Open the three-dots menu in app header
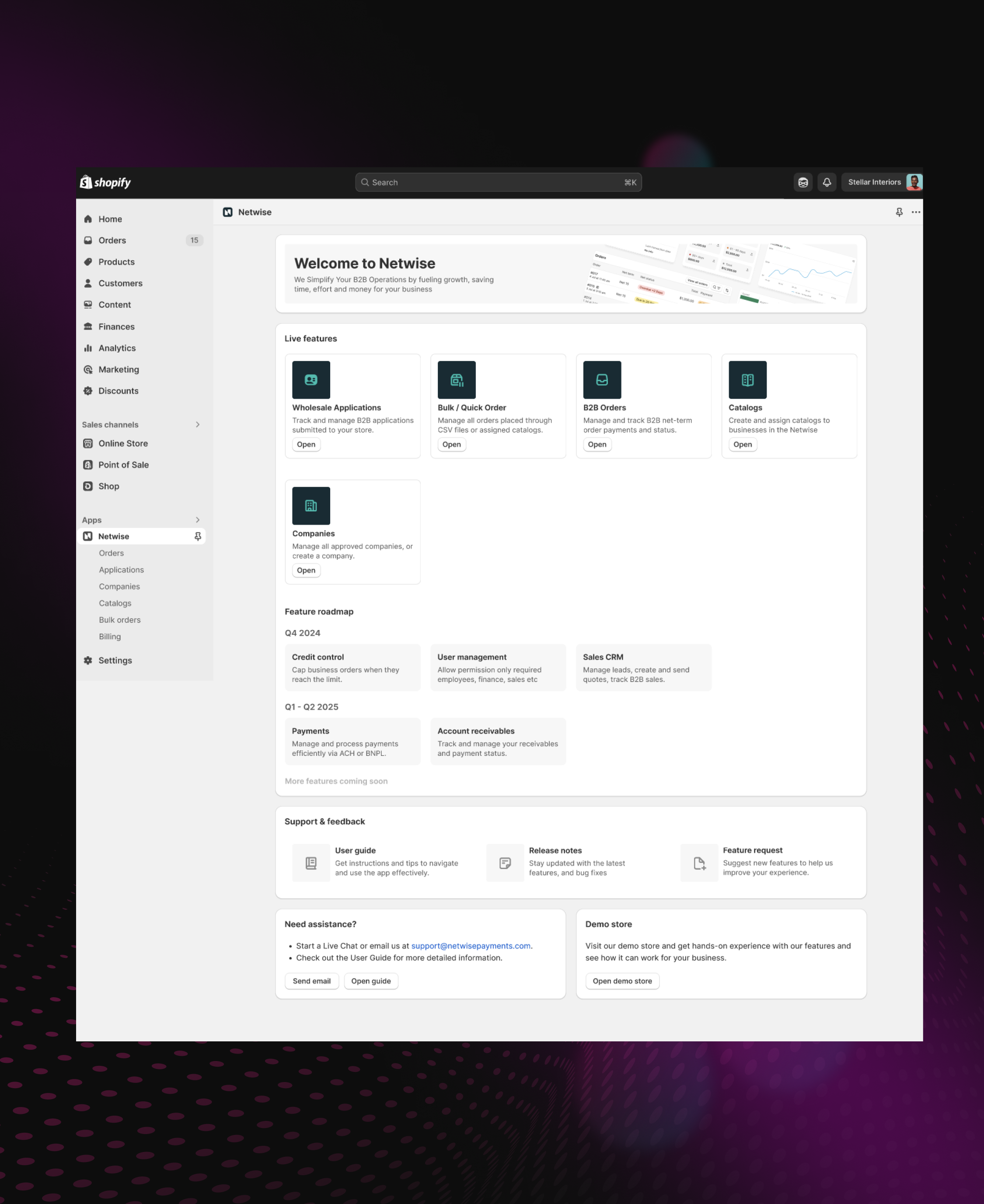This screenshot has height=1204, width=984. tap(915, 212)
